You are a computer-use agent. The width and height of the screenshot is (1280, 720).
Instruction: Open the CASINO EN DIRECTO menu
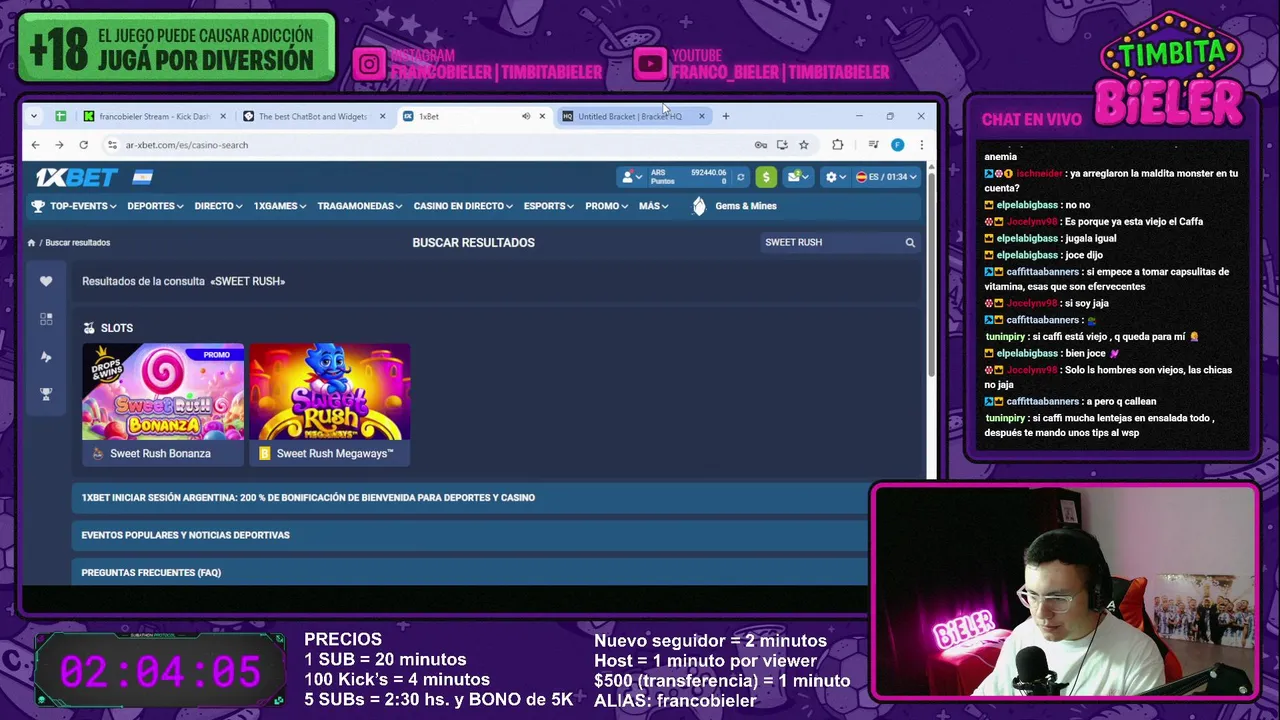tap(463, 206)
